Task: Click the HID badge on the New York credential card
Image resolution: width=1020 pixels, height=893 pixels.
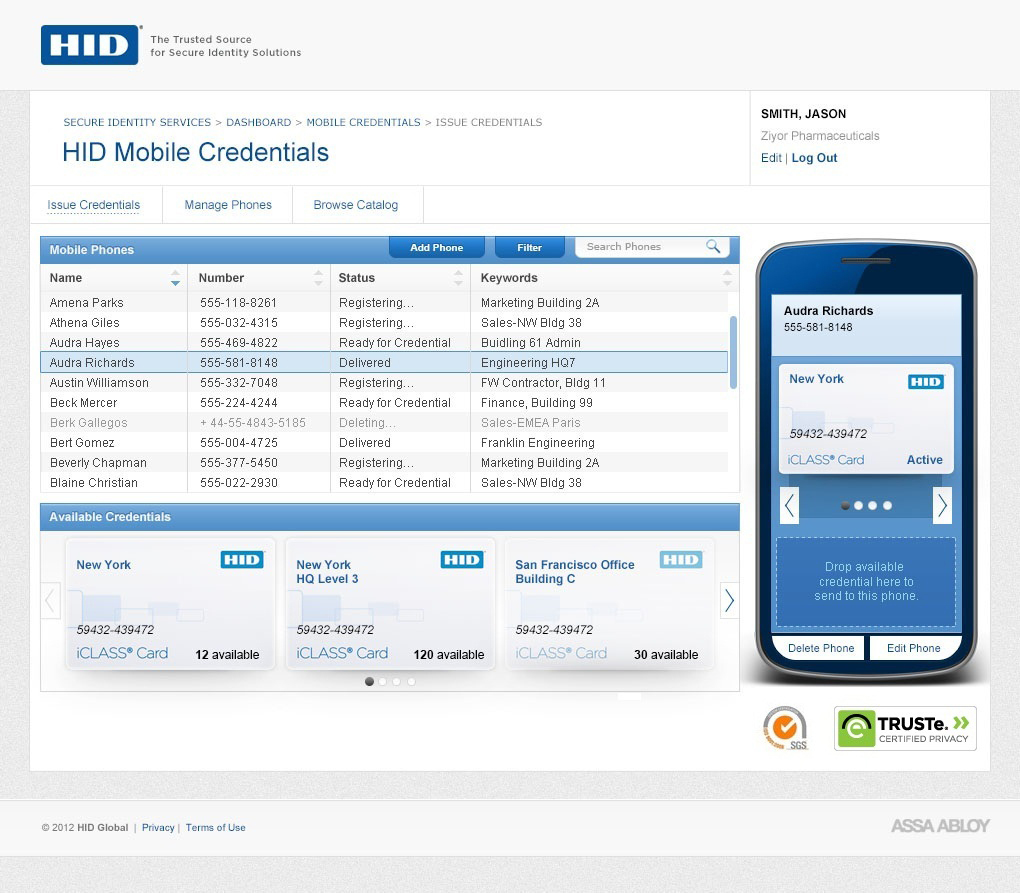Action: tap(241, 560)
